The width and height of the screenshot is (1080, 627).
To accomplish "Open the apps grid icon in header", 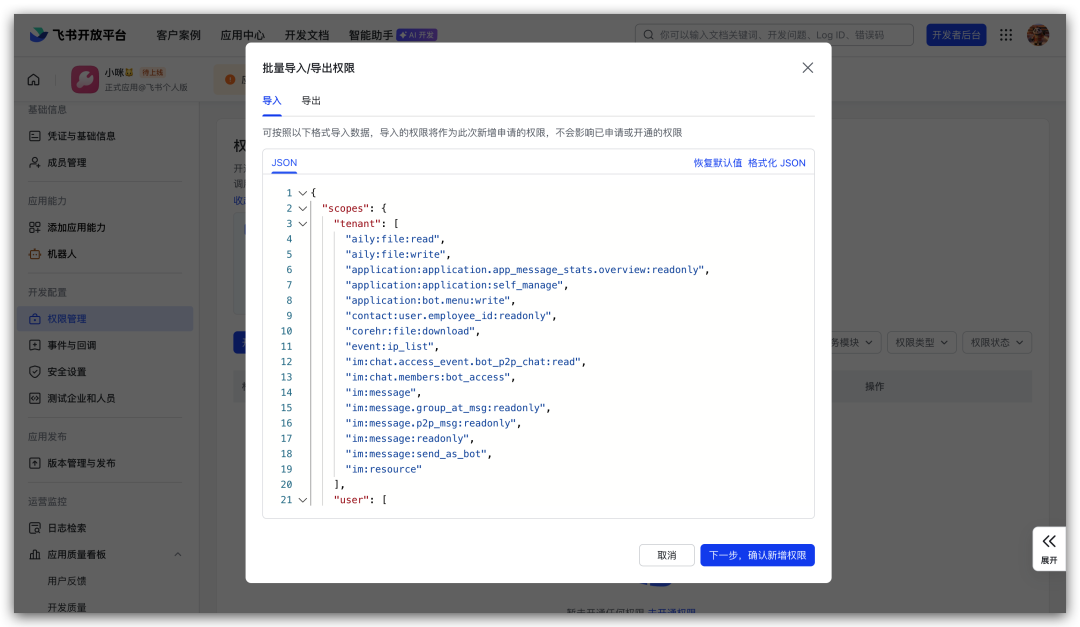I will click(1006, 35).
